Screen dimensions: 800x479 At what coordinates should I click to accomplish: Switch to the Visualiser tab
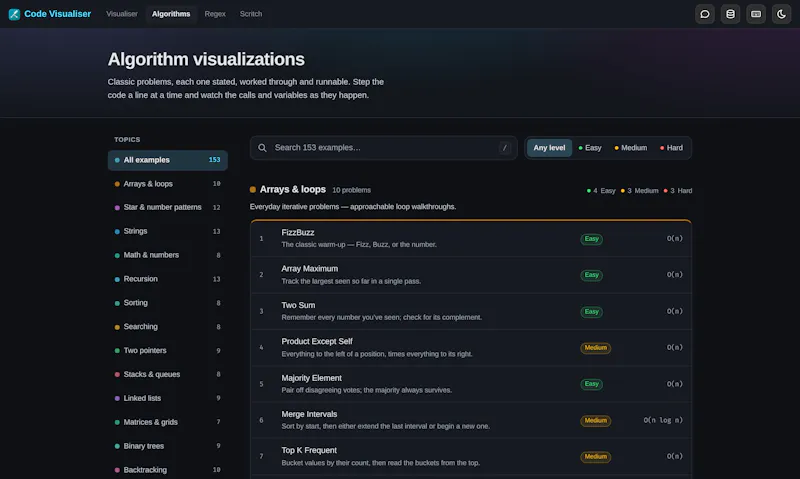tap(122, 14)
